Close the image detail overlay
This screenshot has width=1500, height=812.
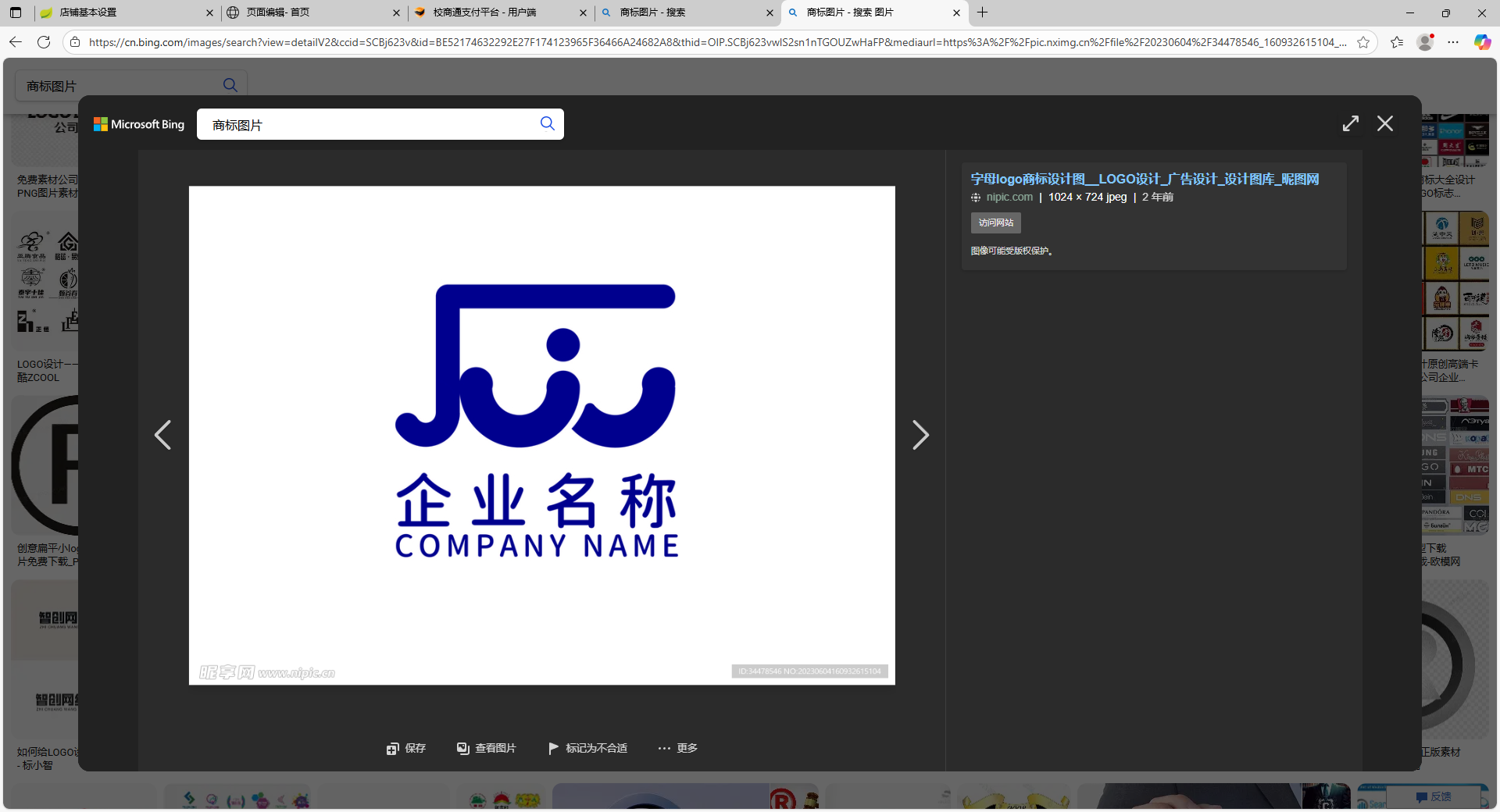click(1384, 123)
